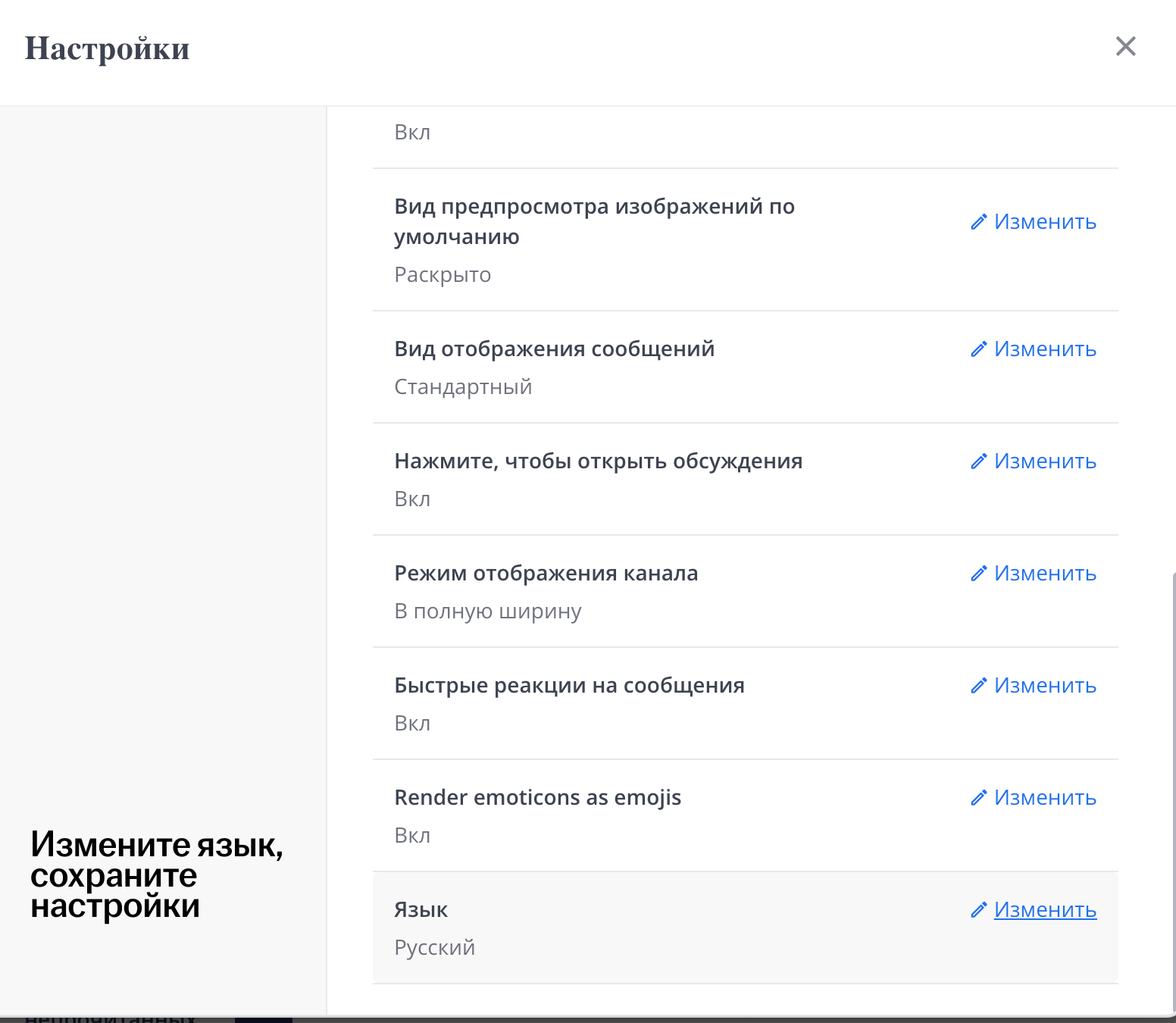Click "Вкл" under "Нажмите, чтобы открыть обсуждения"
This screenshot has width=1176, height=1023.
click(412, 499)
